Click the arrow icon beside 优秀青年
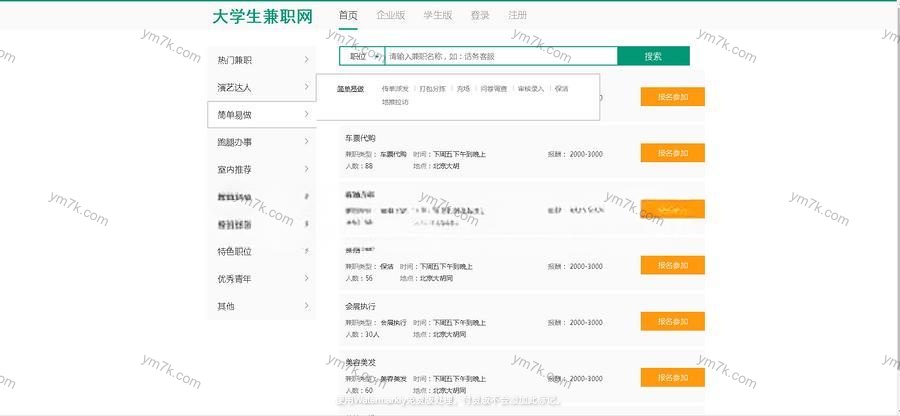Image resolution: width=900 pixels, height=416 pixels. (x=306, y=278)
